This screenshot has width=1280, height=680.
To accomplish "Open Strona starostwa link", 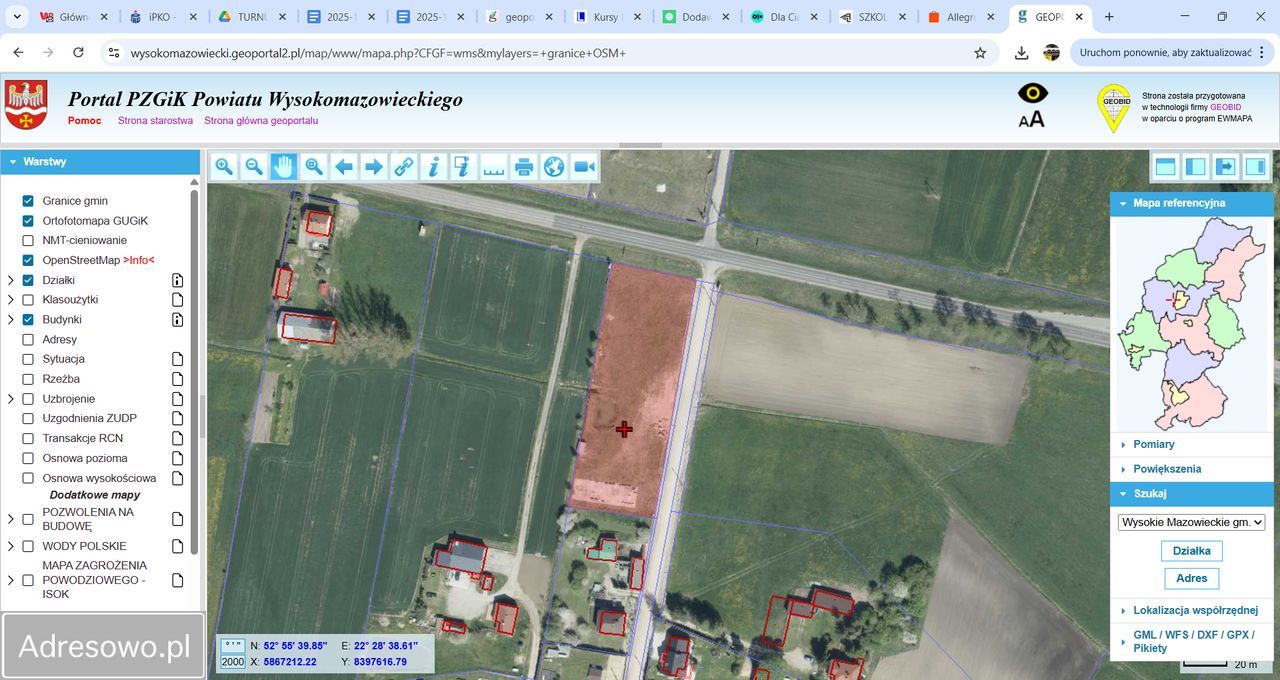I will coord(155,121).
